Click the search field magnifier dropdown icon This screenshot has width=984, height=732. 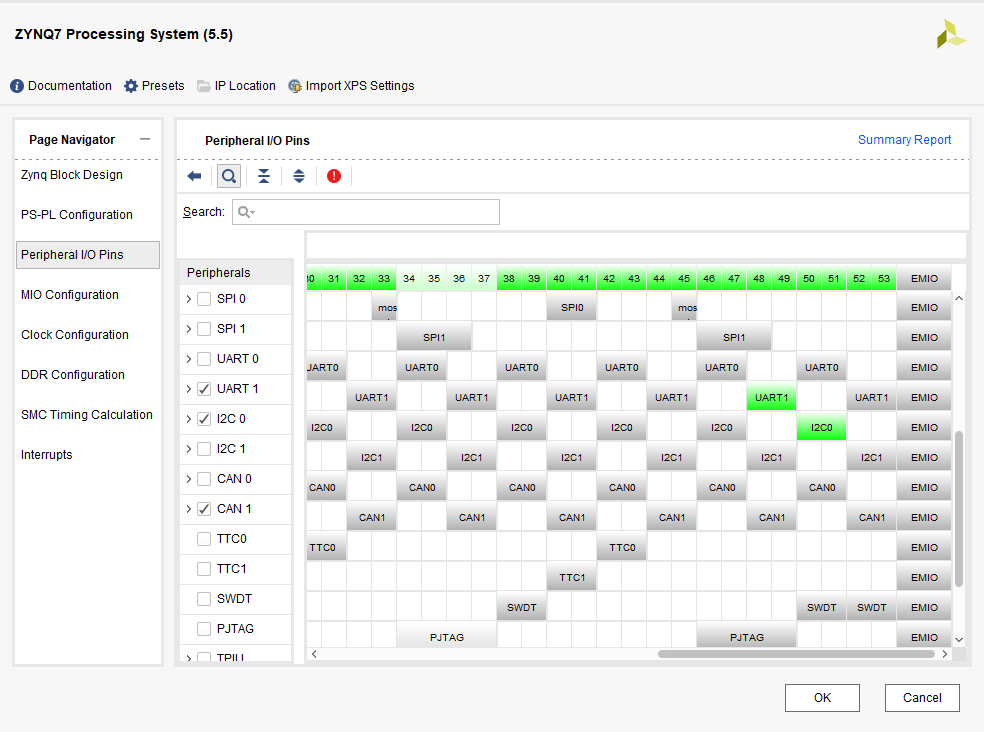[x=246, y=212]
